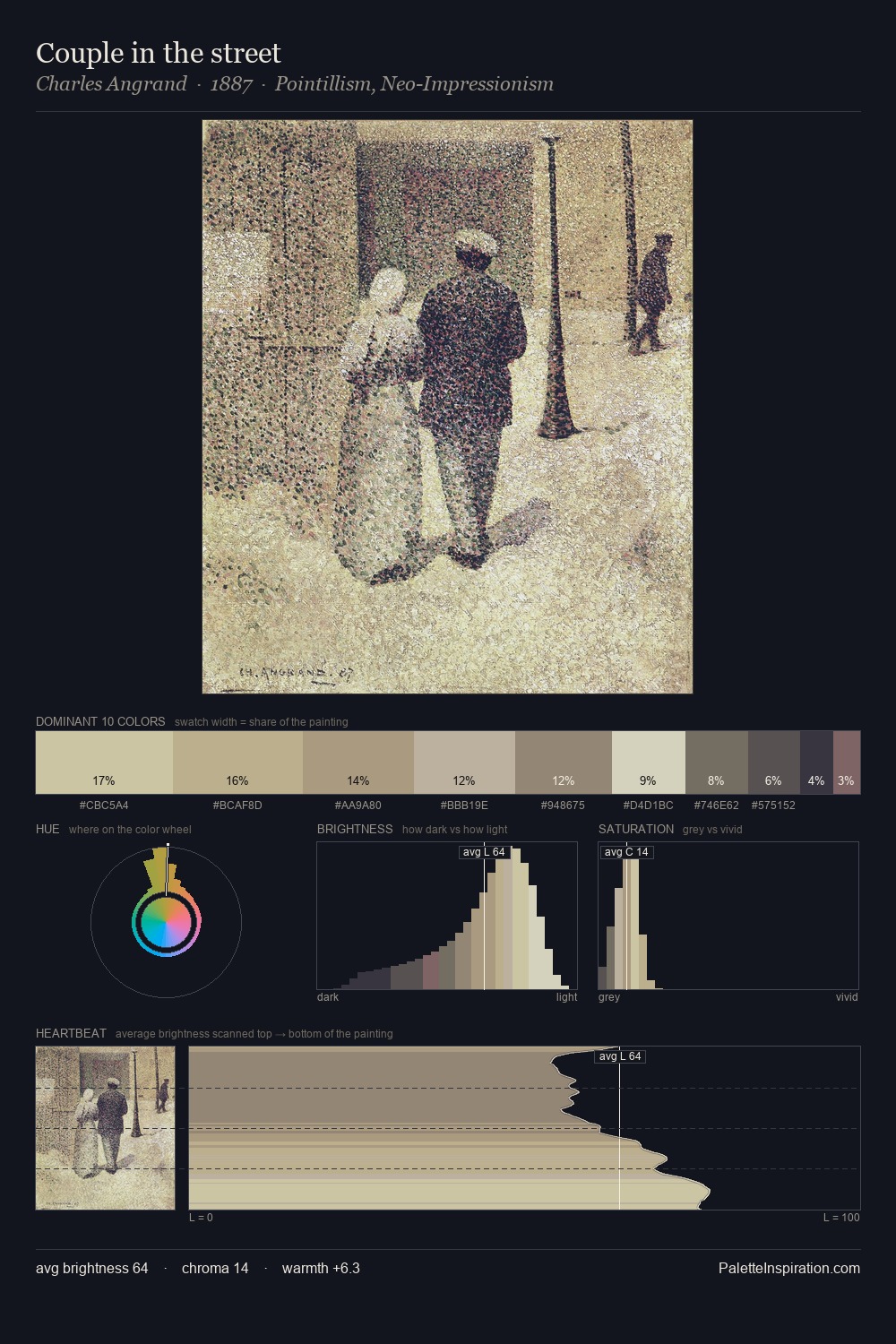This screenshot has height=1344, width=896.
Task: Click the 9% pale swatch #D4D1BC
Action: pos(649,762)
